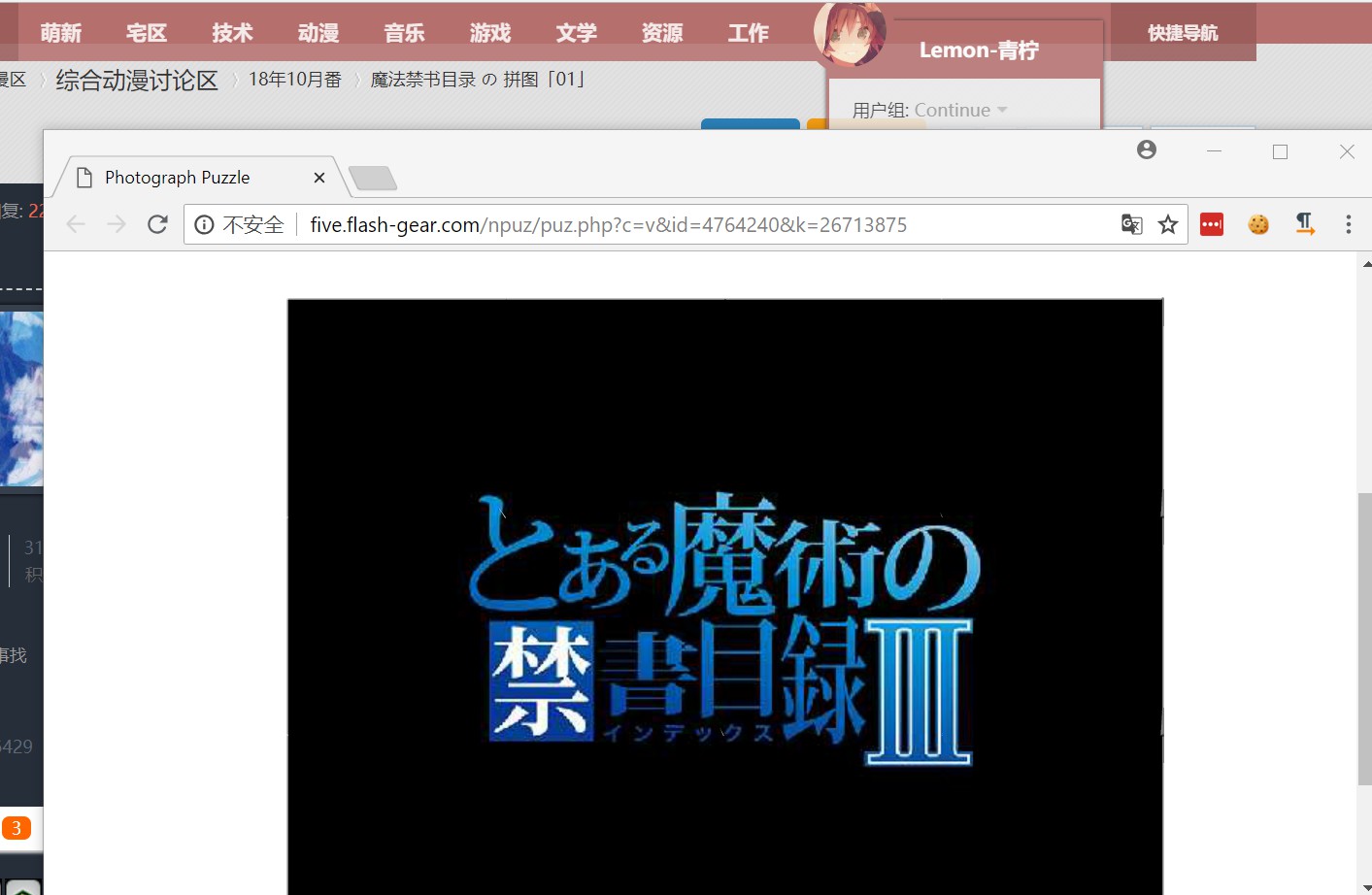Click the forum user avatar picture

pyautogui.click(x=851, y=33)
